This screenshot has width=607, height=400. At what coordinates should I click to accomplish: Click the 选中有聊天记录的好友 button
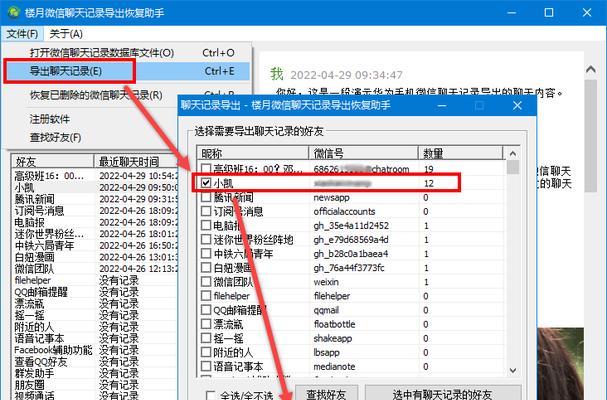point(442,394)
